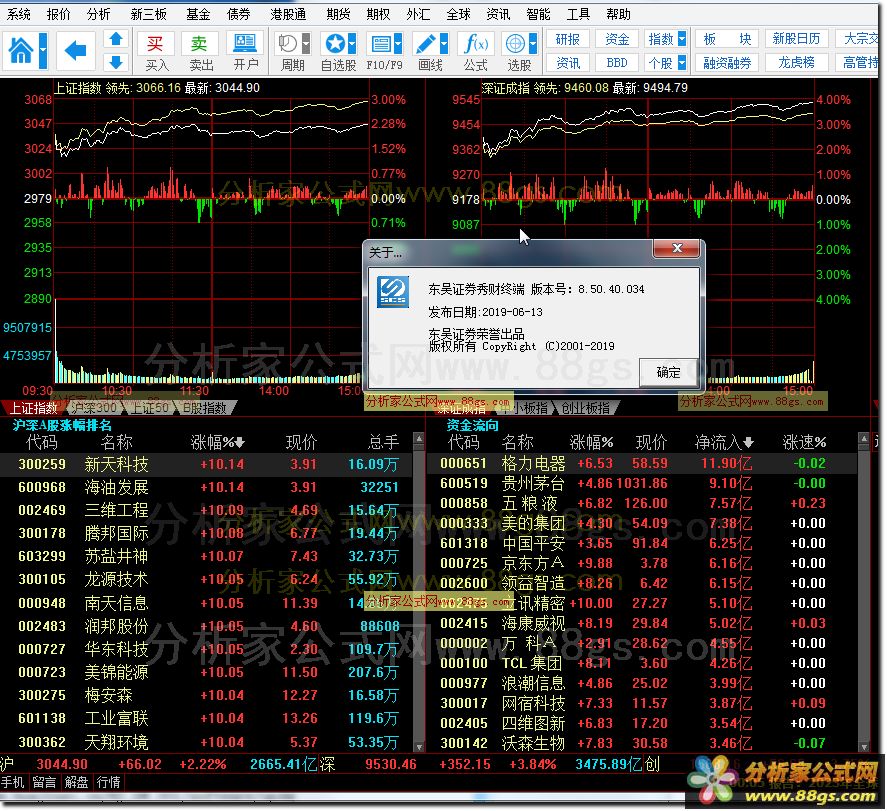Open the 行情 status bar tab
887x811 pixels.
coord(108,782)
